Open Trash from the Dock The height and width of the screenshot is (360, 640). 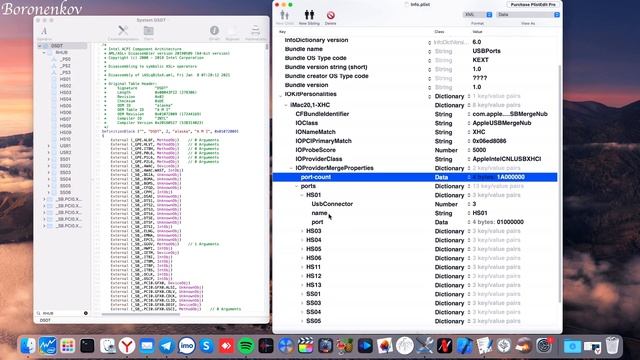(x=612, y=346)
